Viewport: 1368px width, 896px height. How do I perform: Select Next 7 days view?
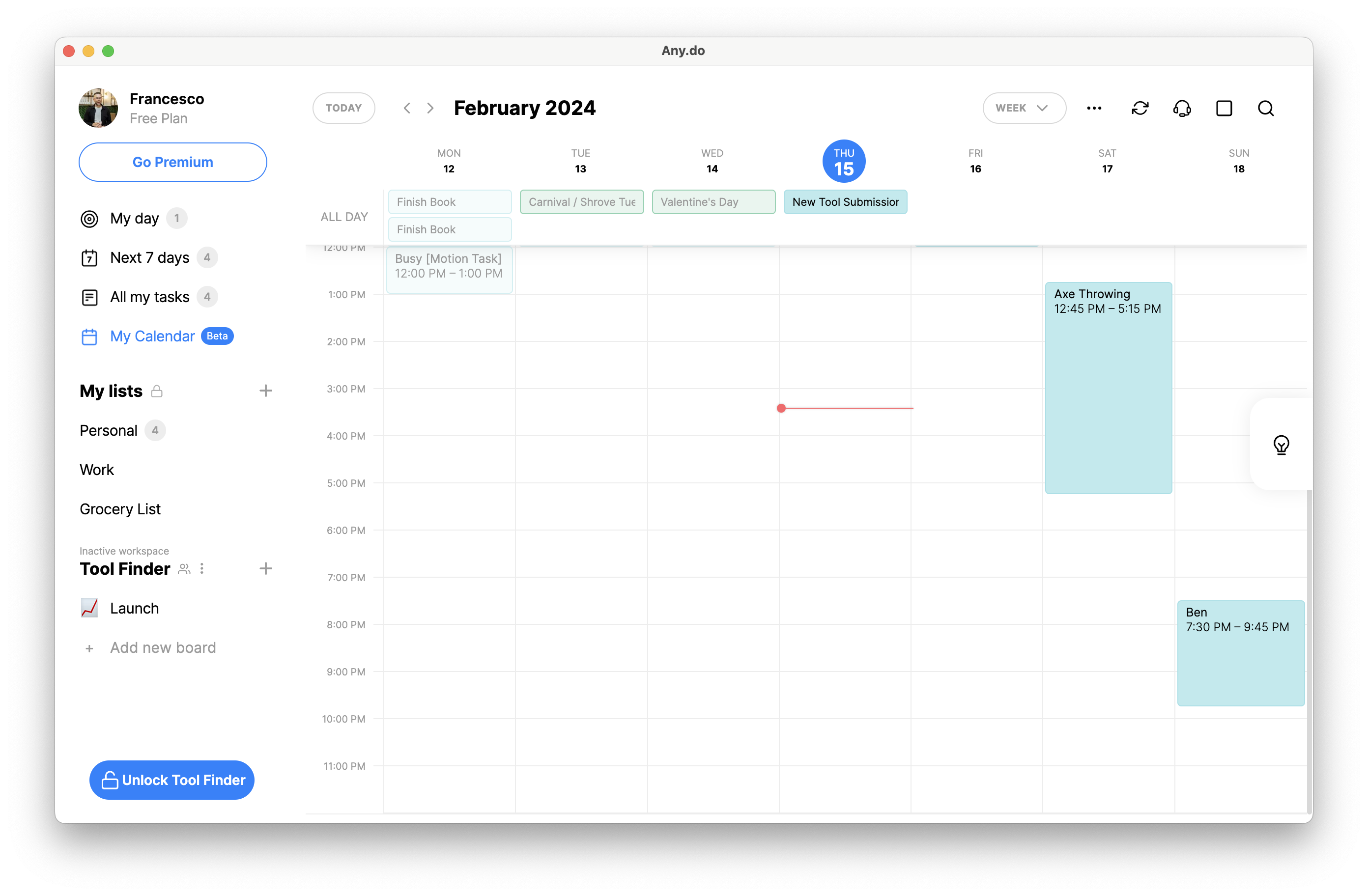click(149, 257)
